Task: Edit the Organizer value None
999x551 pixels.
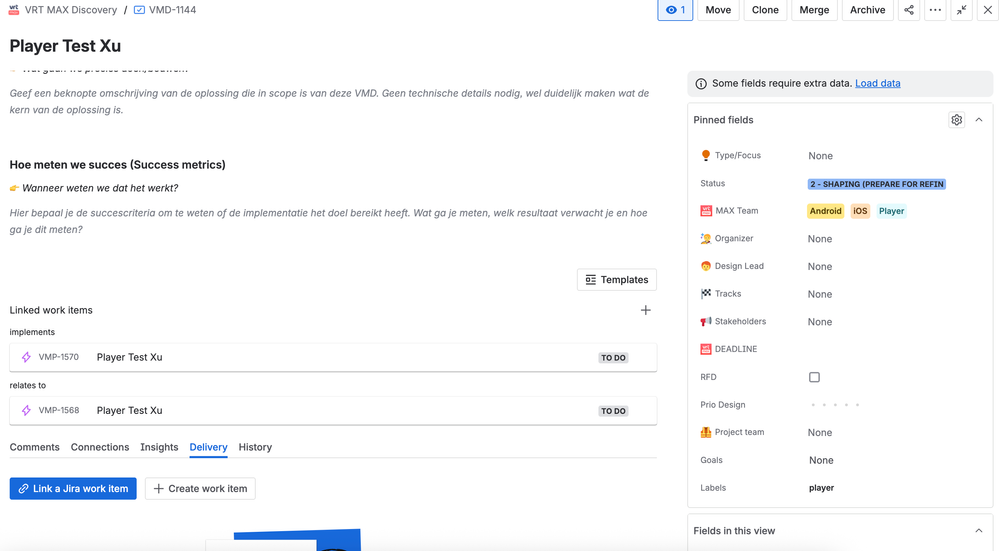Action: pyautogui.click(x=820, y=239)
